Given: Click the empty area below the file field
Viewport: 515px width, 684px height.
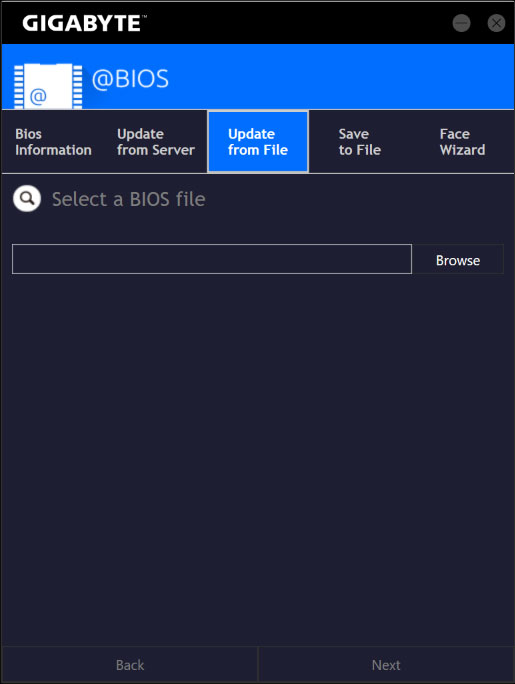Looking at the screenshot, I should point(258,460).
